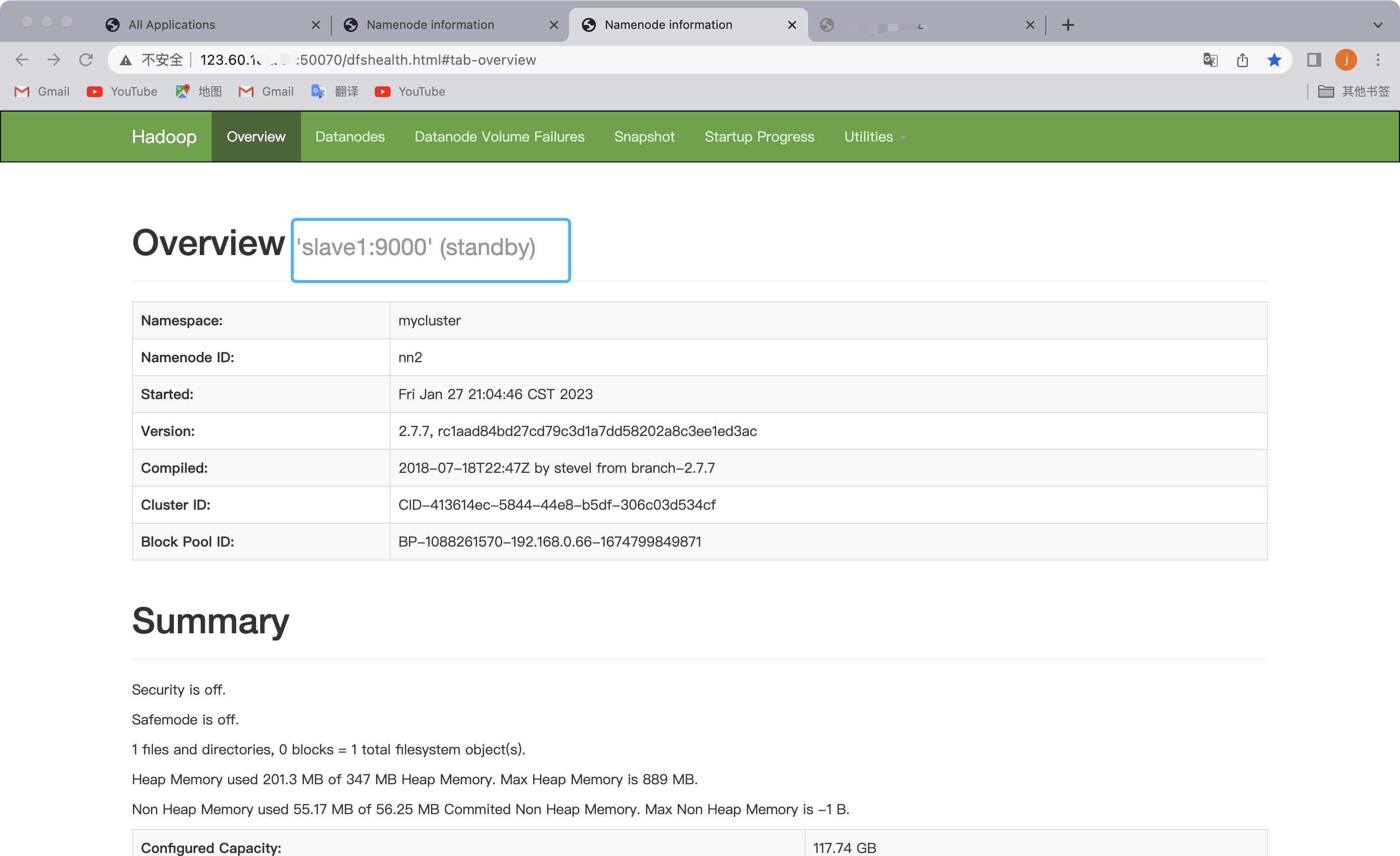The width and height of the screenshot is (1400, 856).
Task: Open the second YouTube bookmark
Action: tap(410, 92)
